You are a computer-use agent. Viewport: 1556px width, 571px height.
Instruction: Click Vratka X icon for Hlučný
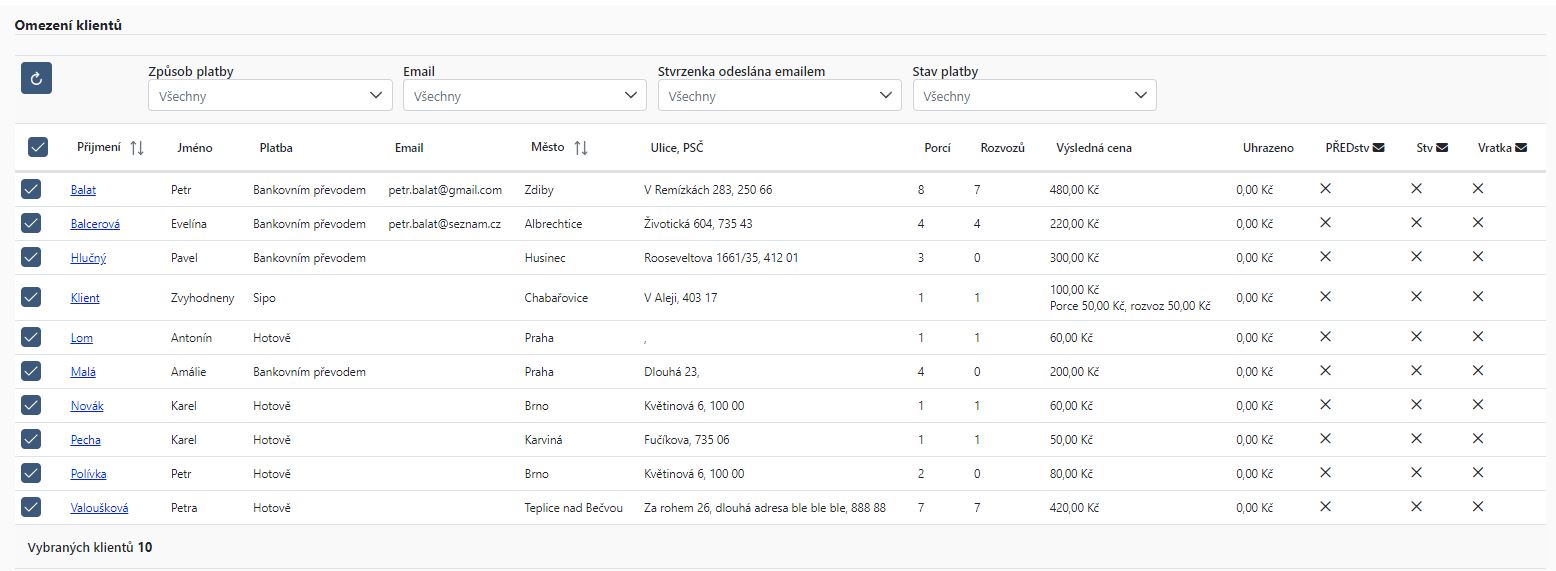(1478, 257)
